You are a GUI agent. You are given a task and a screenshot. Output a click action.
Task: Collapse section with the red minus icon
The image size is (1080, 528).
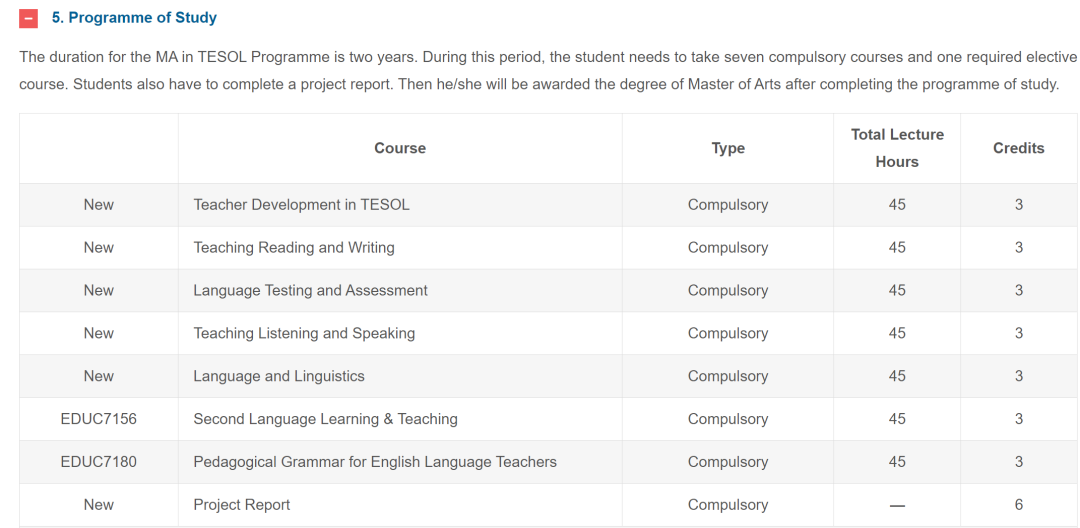click(x=28, y=18)
